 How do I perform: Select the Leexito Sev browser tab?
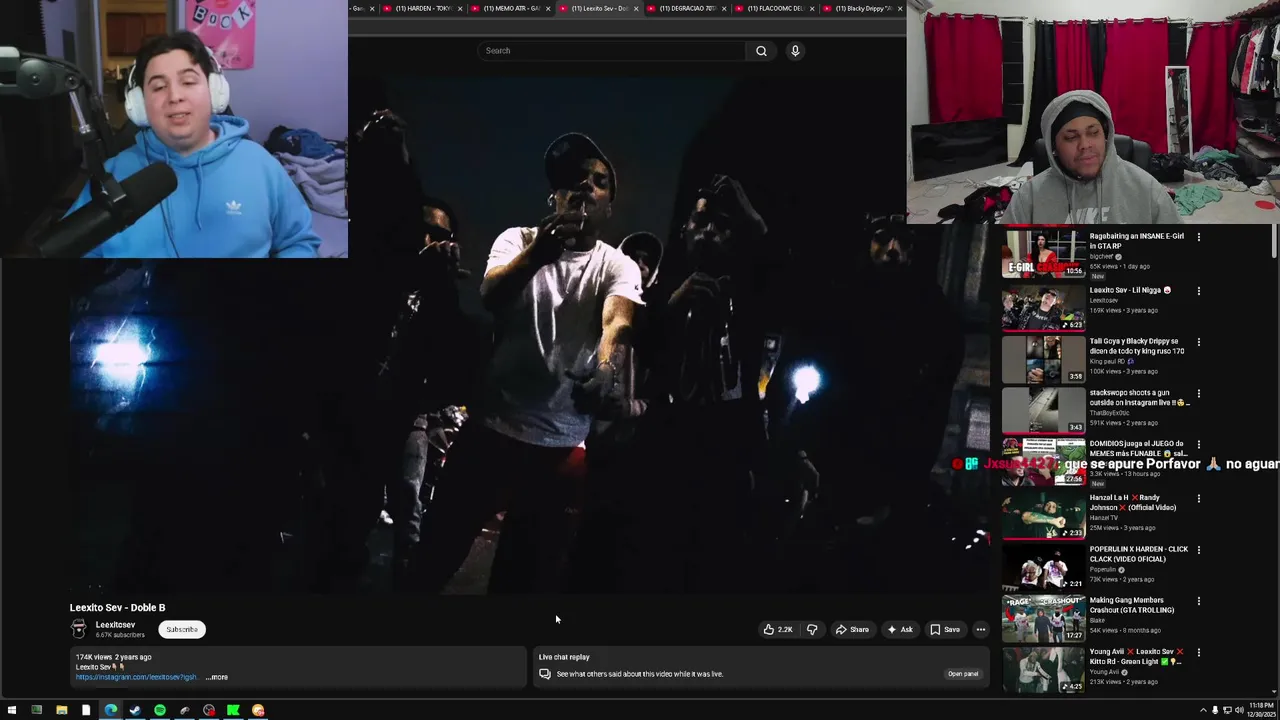click(x=599, y=8)
